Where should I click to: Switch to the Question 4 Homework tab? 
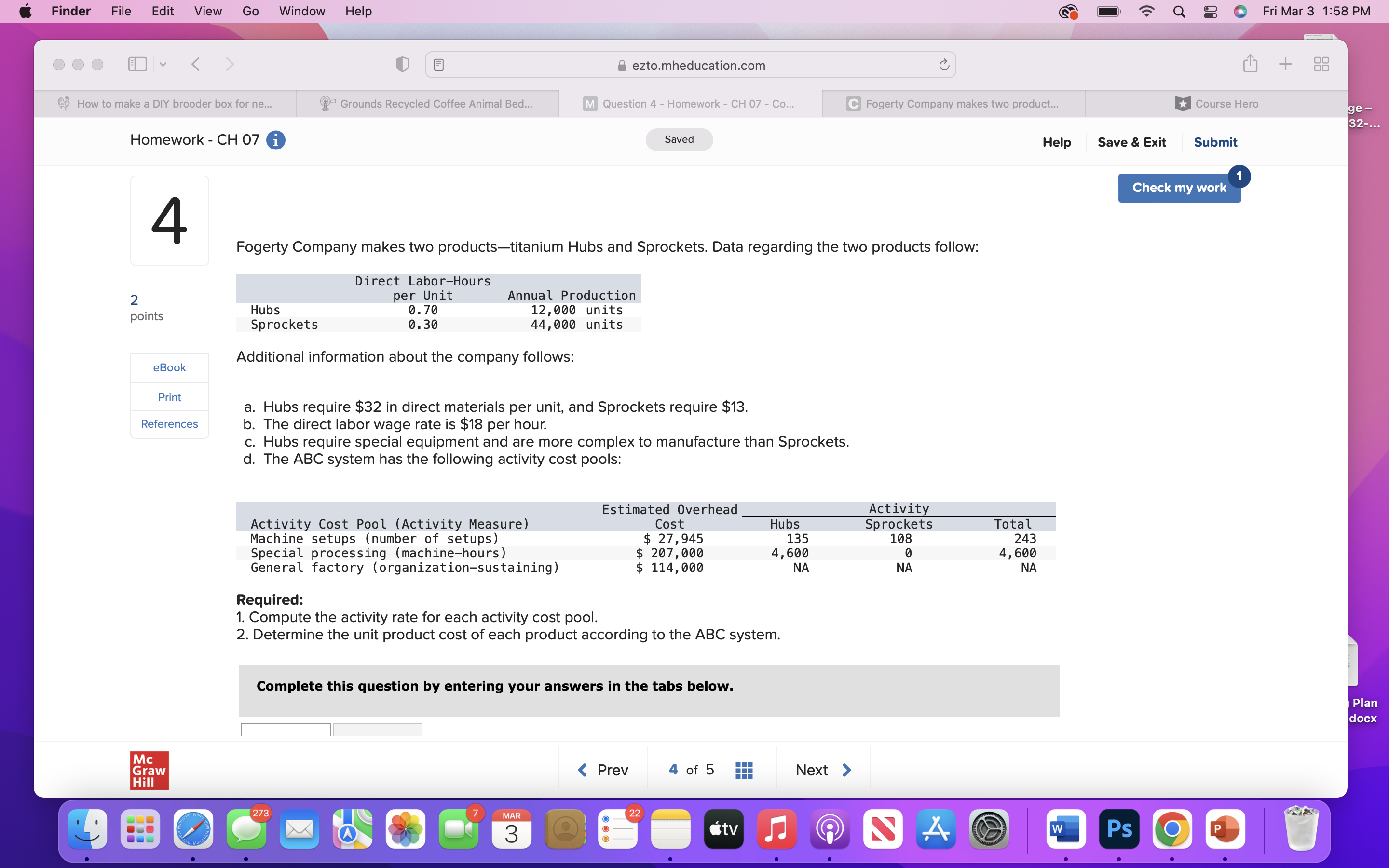pyautogui.click(x=688, y=103)
